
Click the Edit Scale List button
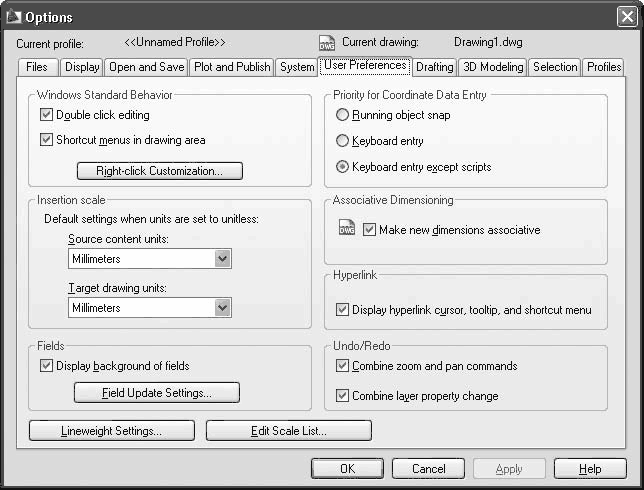(x=288, y=431)
